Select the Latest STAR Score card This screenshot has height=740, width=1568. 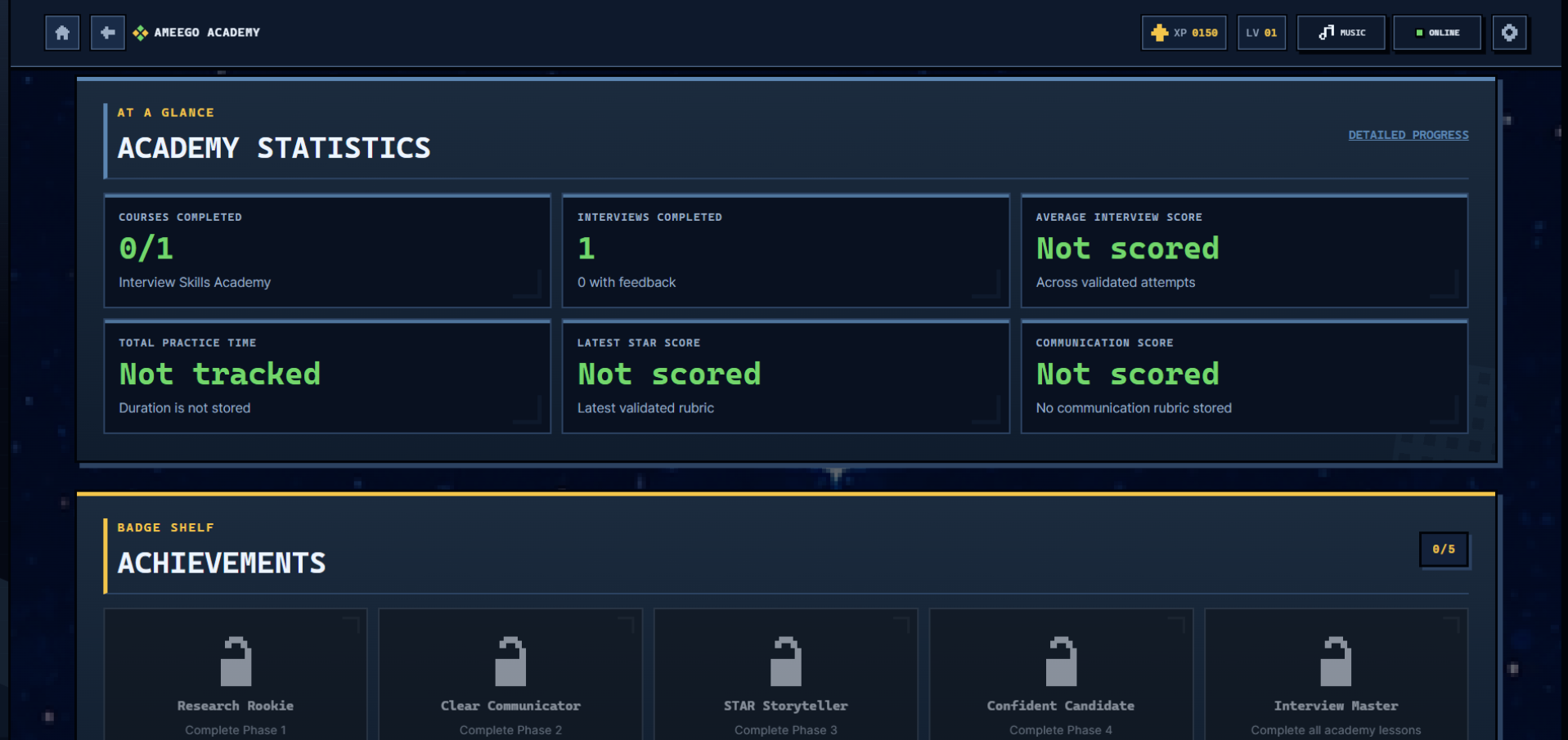(x=786, y=377)
